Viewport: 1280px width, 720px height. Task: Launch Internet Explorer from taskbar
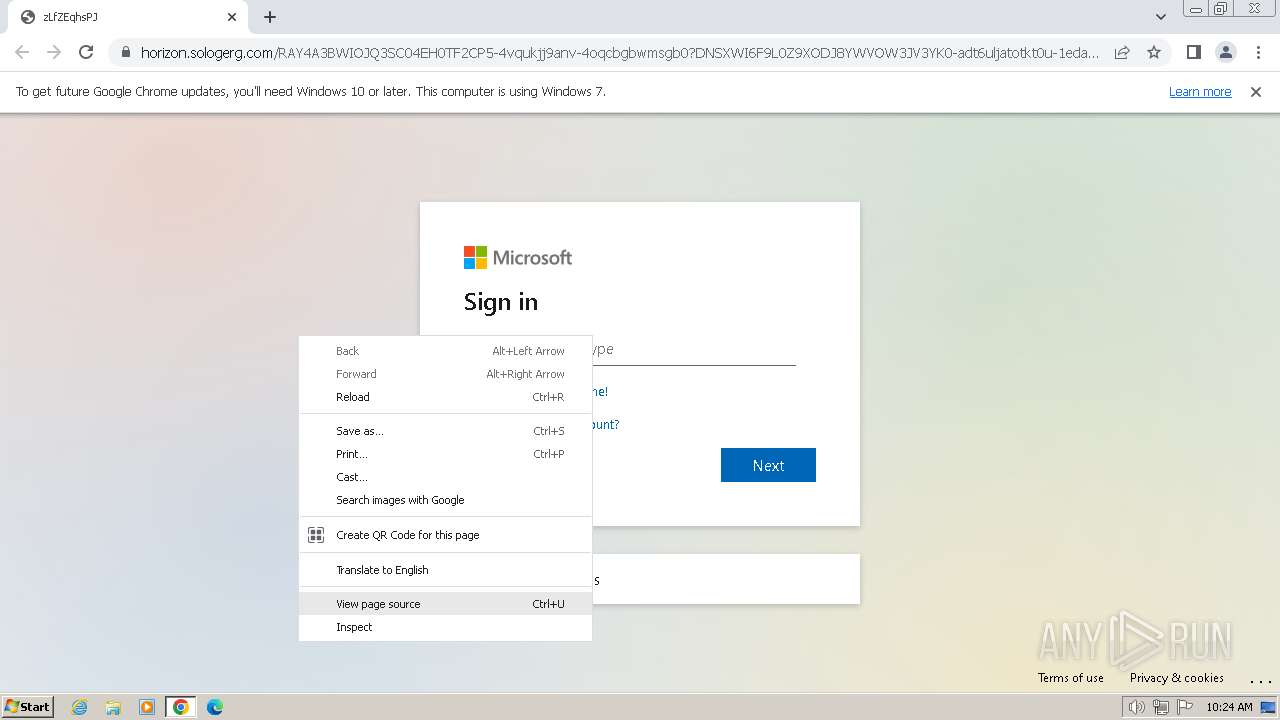pos(80,707)
